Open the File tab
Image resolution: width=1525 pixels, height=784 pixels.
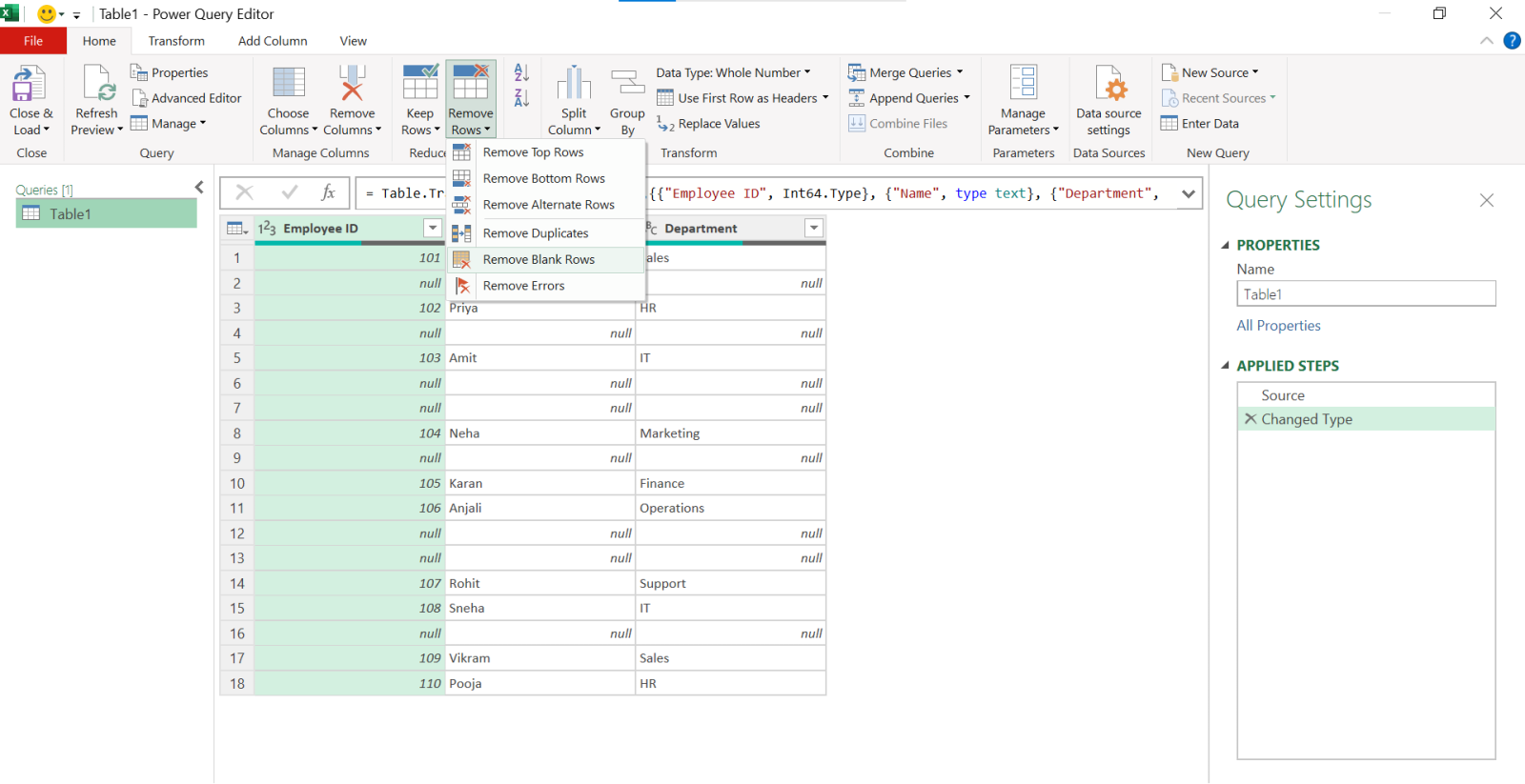(33, 41)
